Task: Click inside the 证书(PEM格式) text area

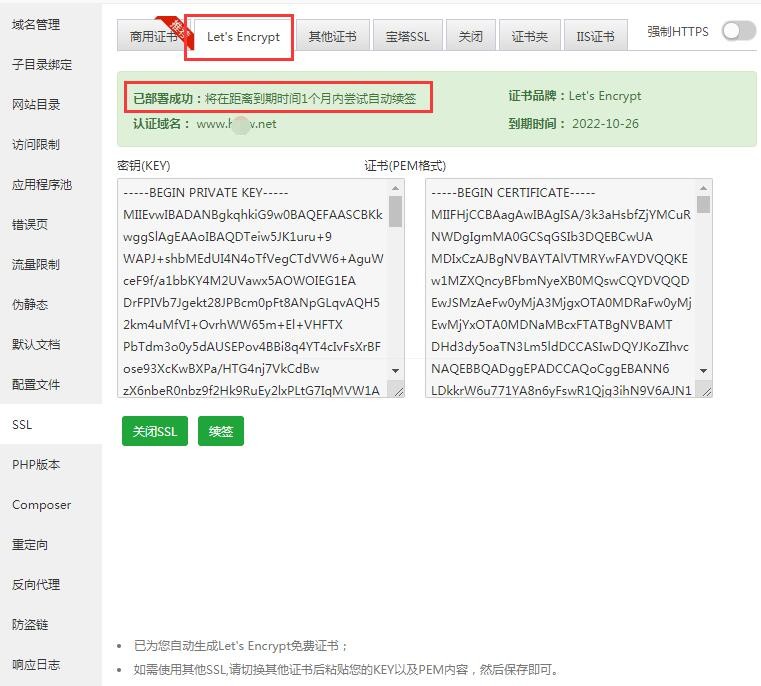Action: pos(560,290)
